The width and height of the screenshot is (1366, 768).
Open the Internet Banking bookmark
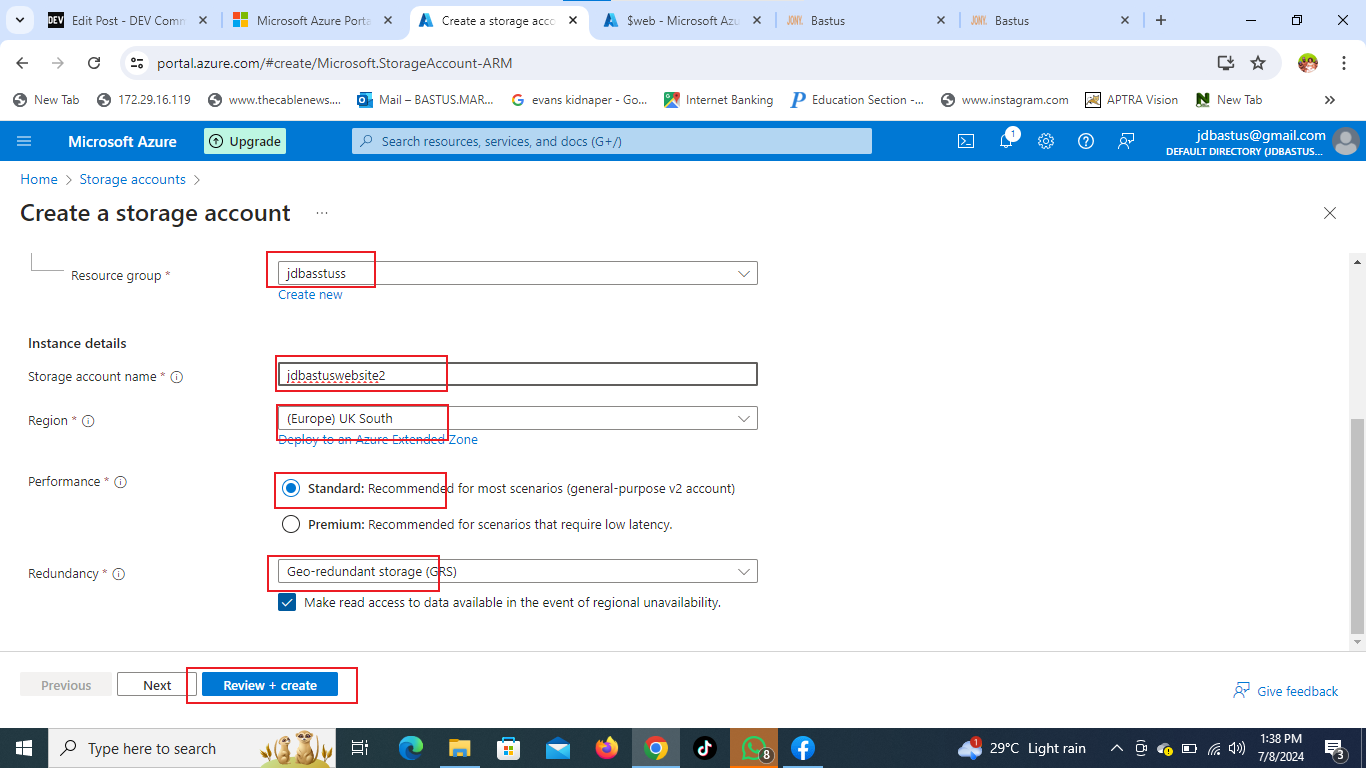[719, 100]
